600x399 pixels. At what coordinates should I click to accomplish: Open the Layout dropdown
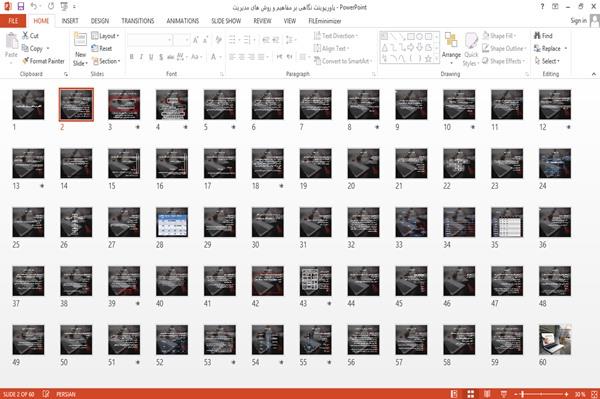tap(105, 36)
